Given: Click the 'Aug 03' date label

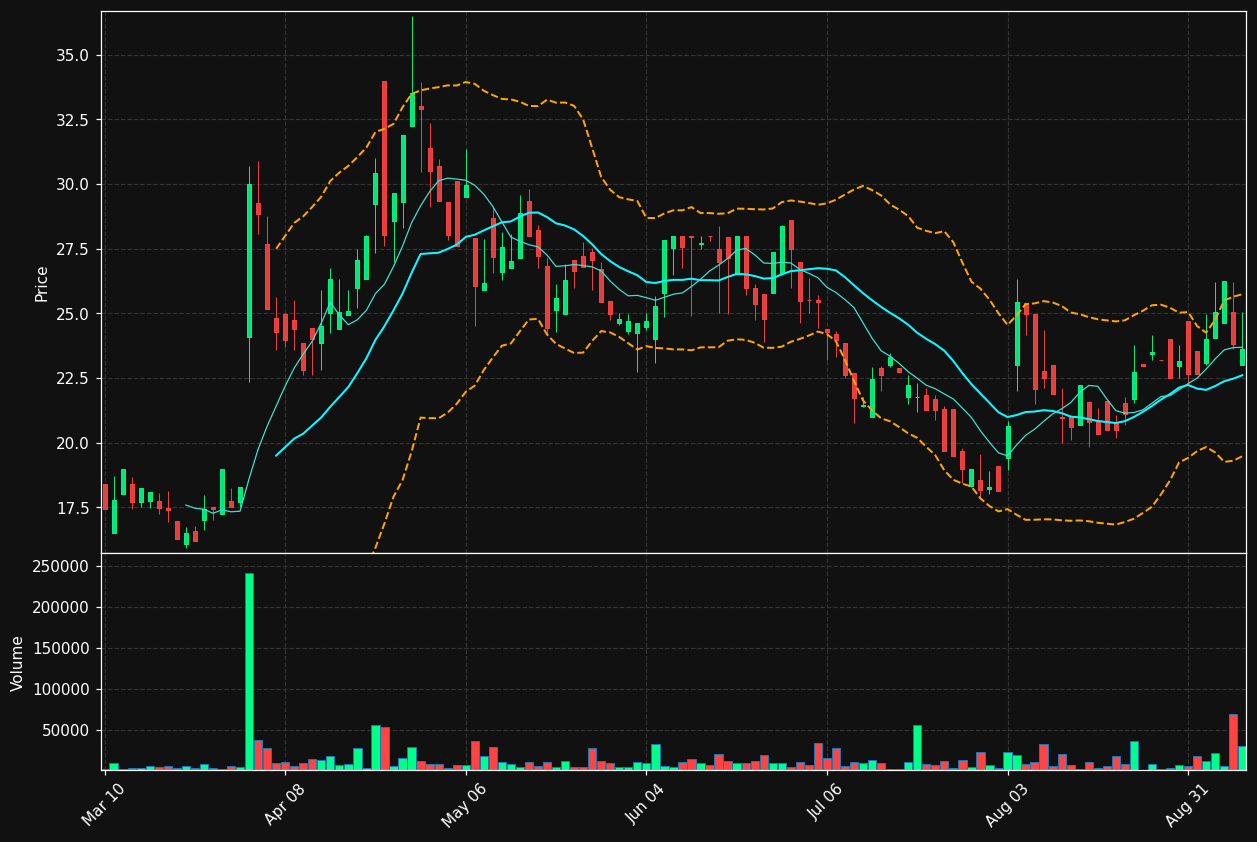Looking at the screenshot, I should click(1007, 805).
